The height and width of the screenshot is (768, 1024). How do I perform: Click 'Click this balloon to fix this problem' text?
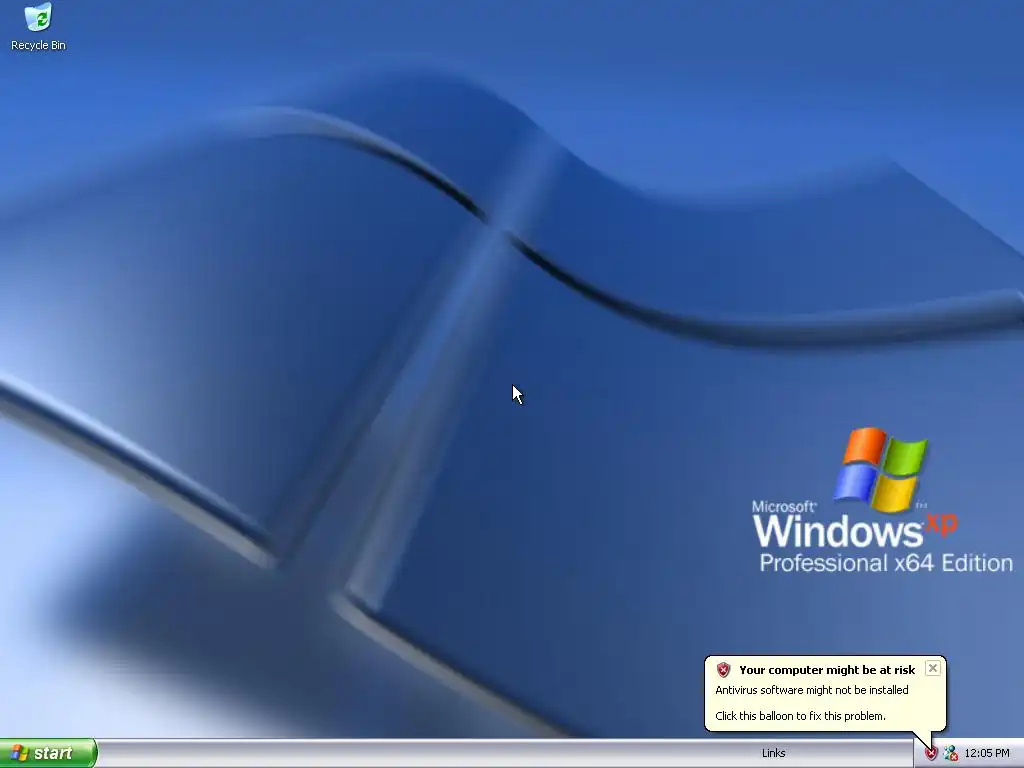pos(800,716)
